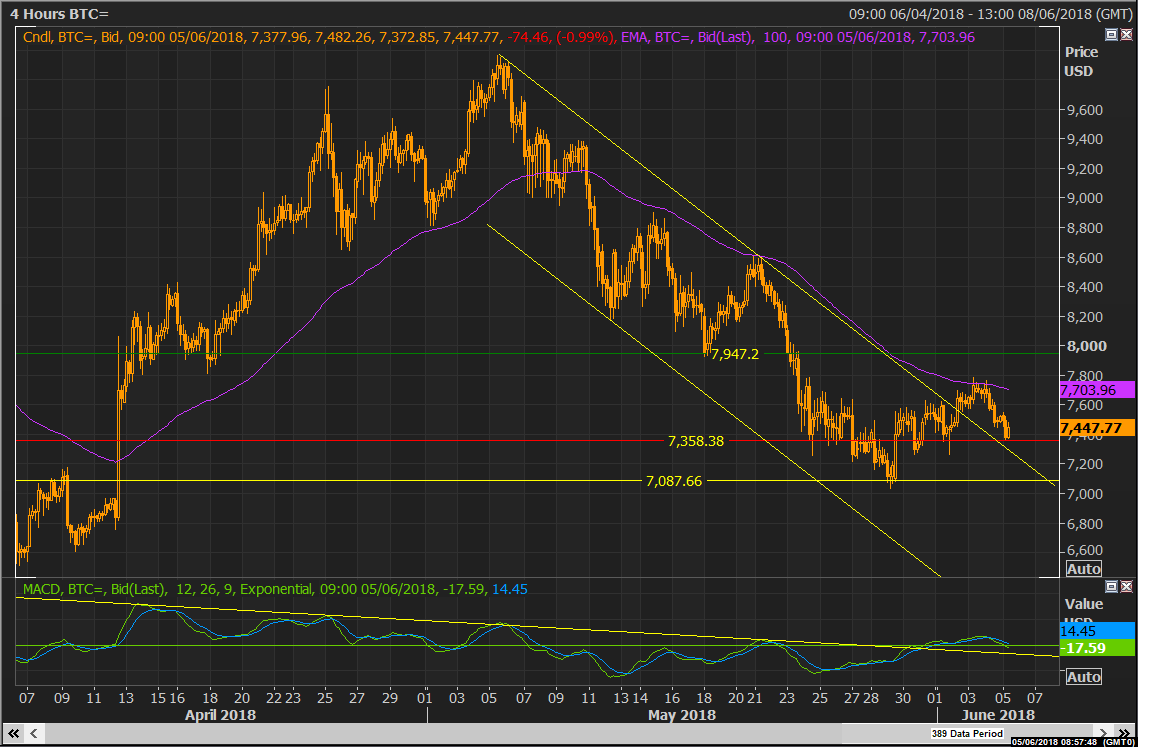
Task: Maximize the MACD indicator pane
Action: pyautogui.click(x=1111, y=587)
